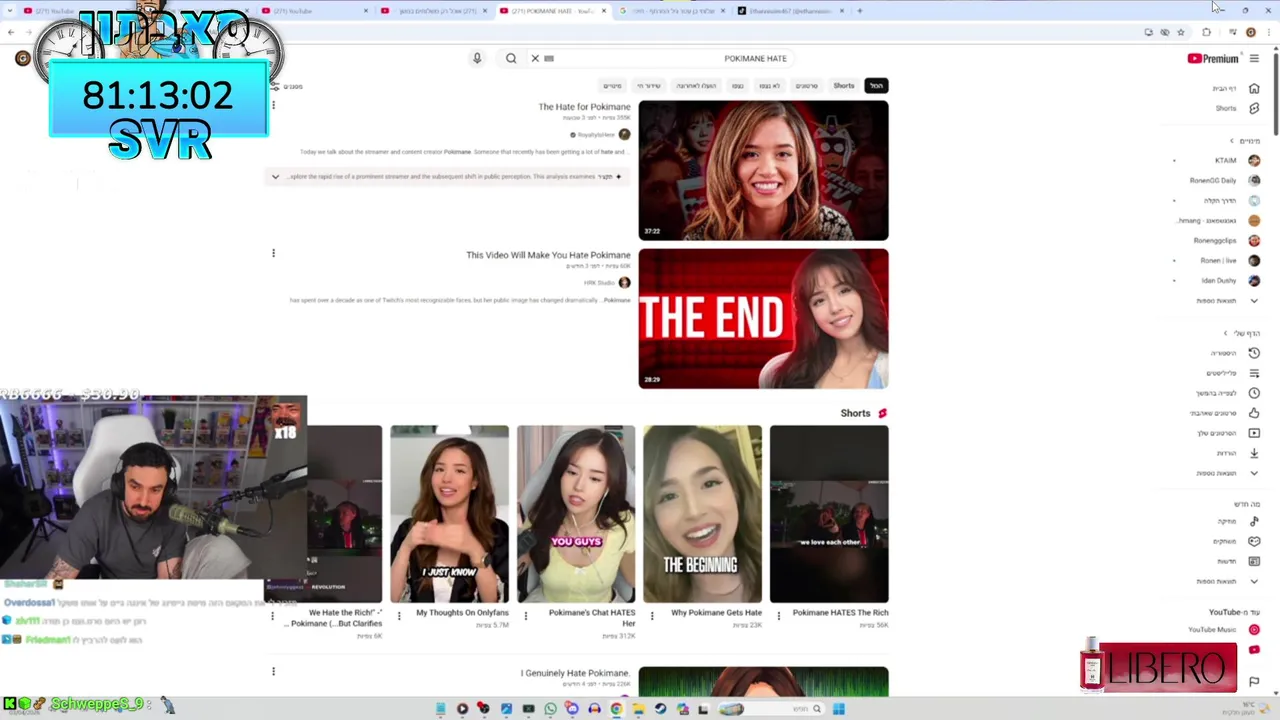Screen dimensions: 1280x720
Task: Select the Recently uploaded filter chip
Action: click(x=696, y=86)
